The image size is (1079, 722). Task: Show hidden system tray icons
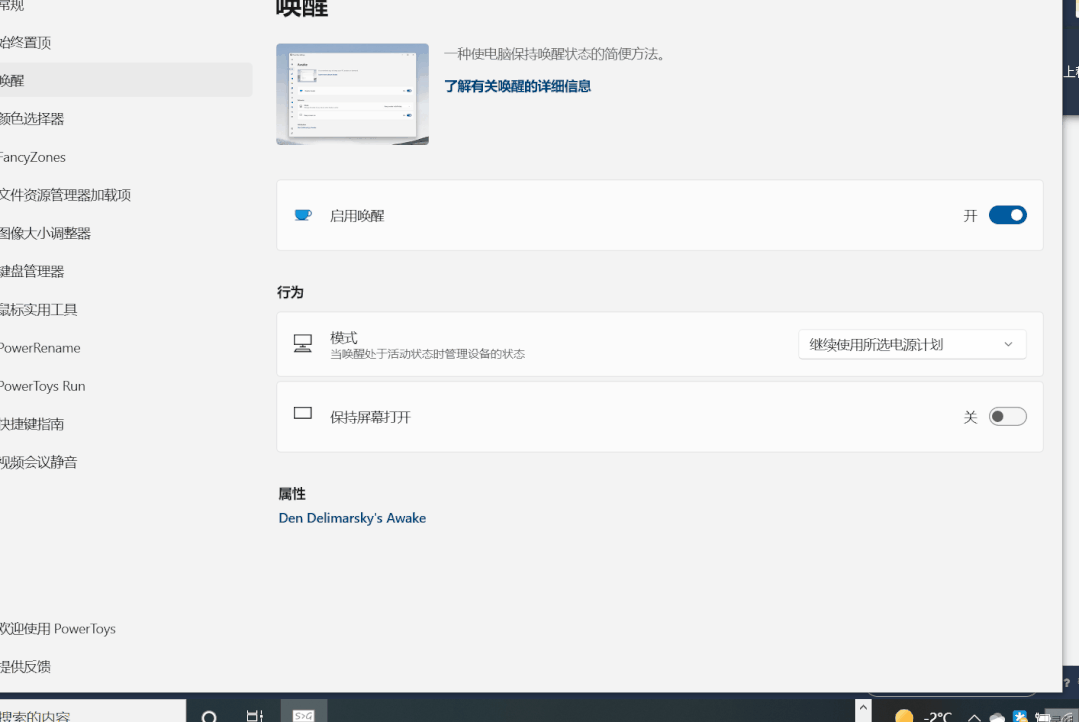pos(974,717)
